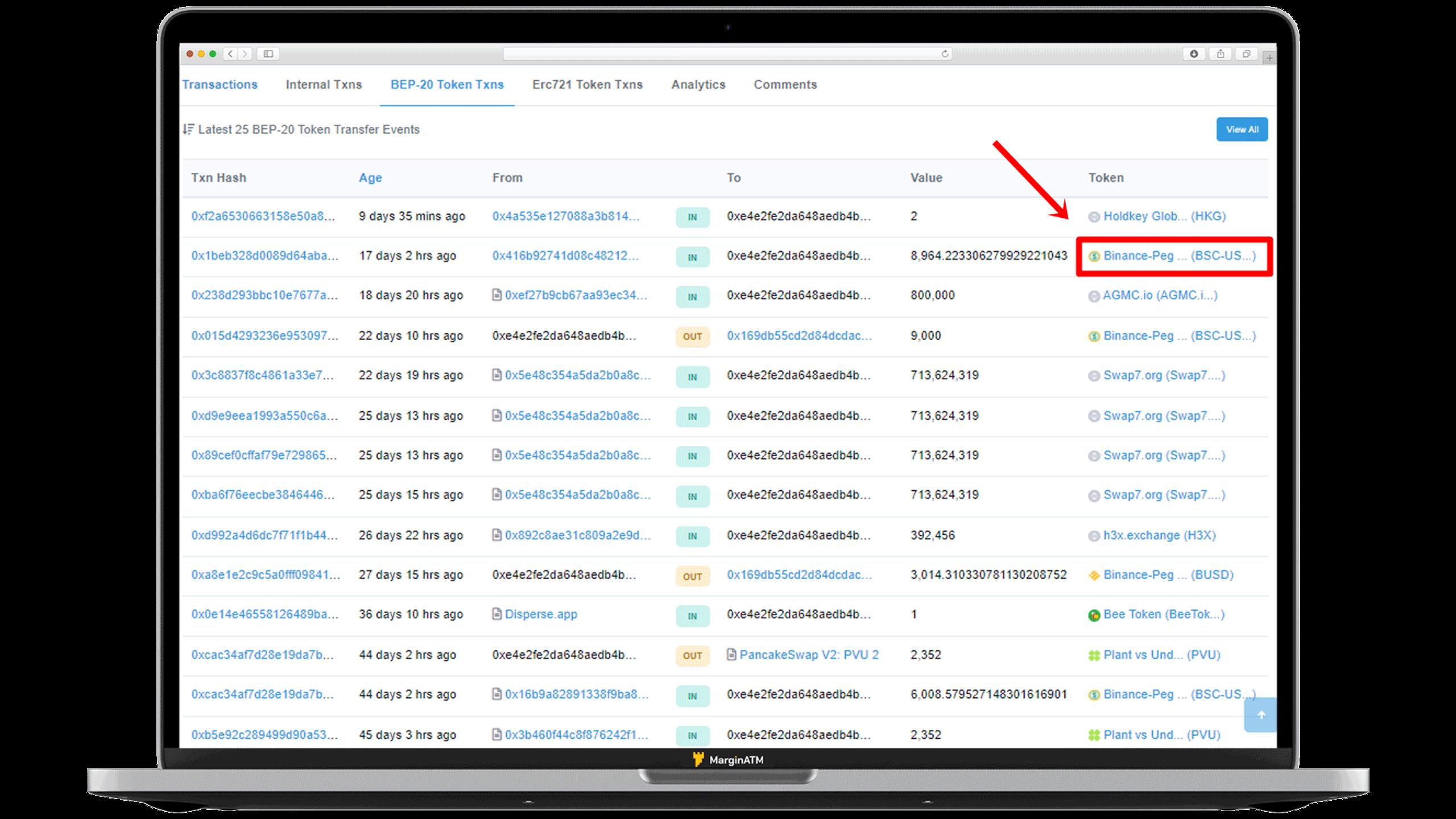Click the scroll-to-top arrow button

pos(1261,715)
